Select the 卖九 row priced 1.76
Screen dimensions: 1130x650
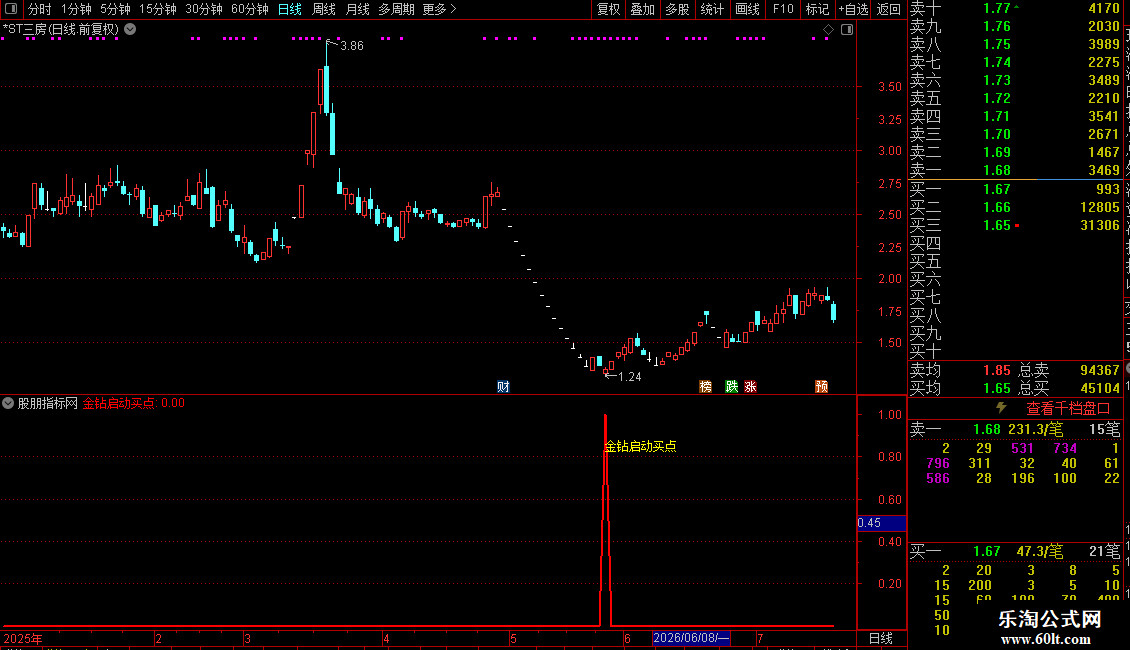tap(1015, 27)
